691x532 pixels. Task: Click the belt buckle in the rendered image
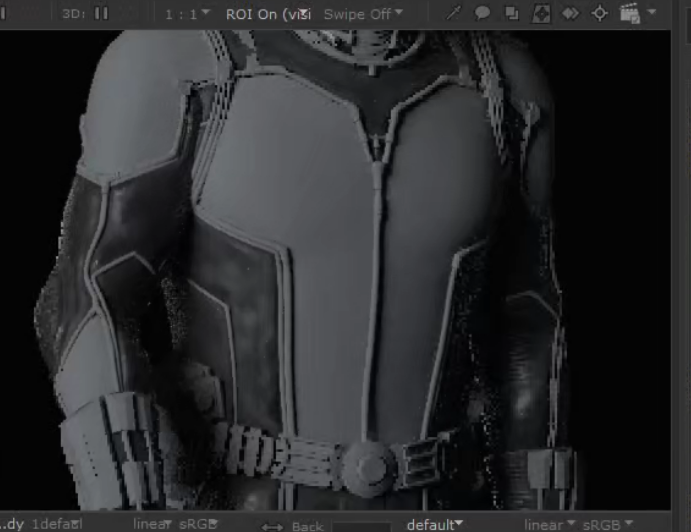coord(367,466)
